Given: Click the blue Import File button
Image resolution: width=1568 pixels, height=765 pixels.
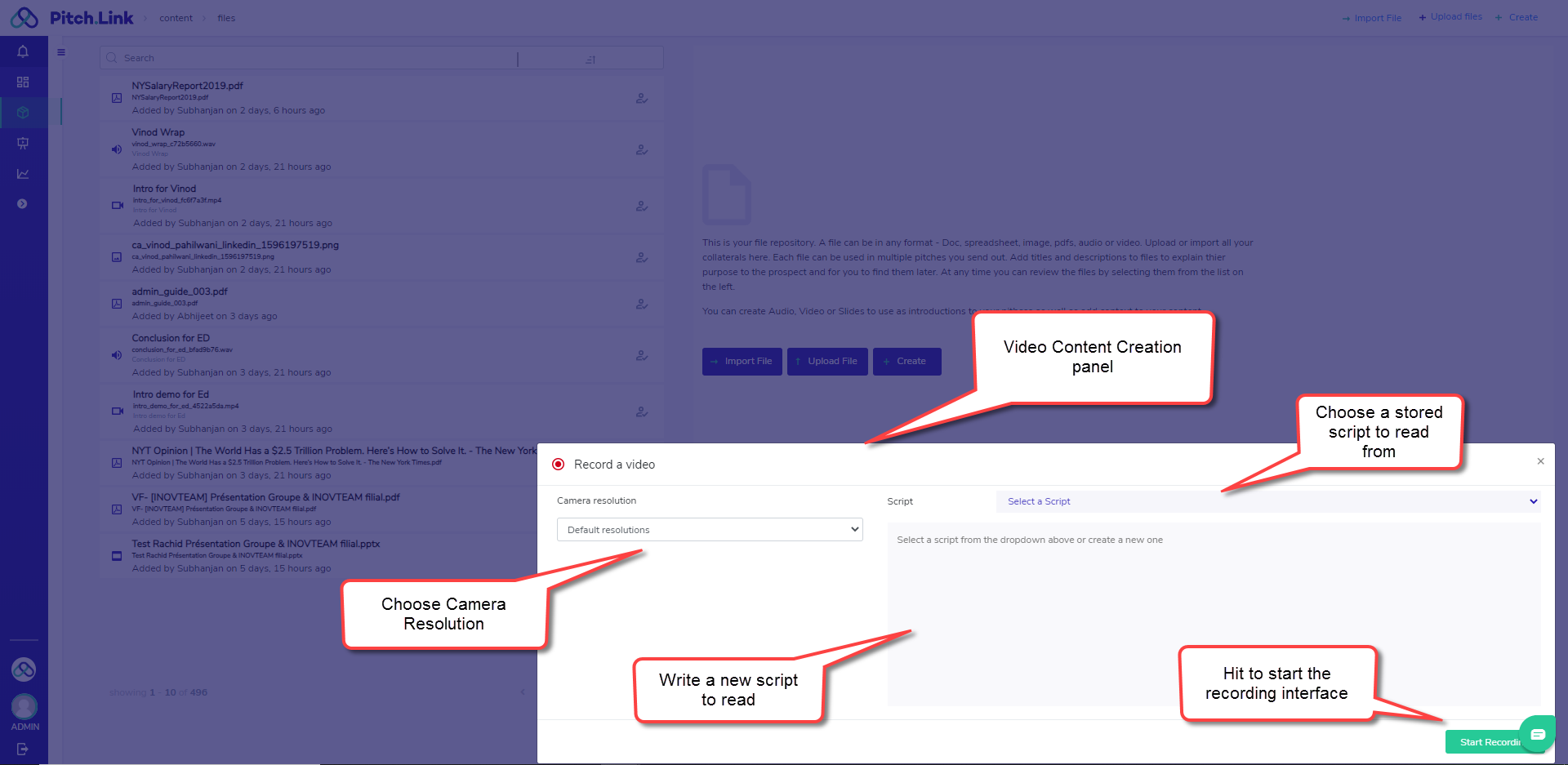Looking at the screenshot, I should point(742,362).
